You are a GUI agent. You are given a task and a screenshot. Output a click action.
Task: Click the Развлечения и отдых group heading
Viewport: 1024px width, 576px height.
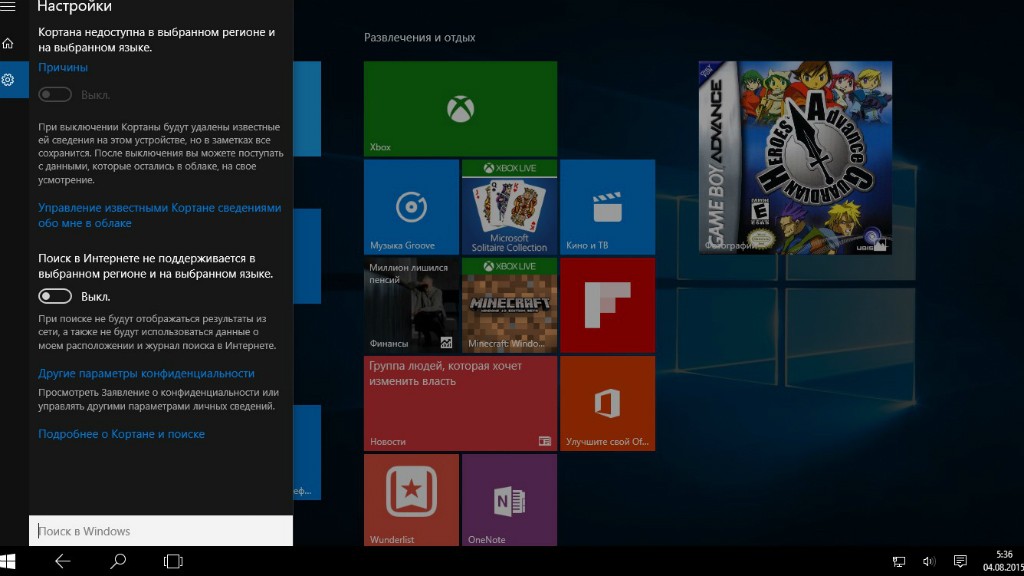(419, 38)
